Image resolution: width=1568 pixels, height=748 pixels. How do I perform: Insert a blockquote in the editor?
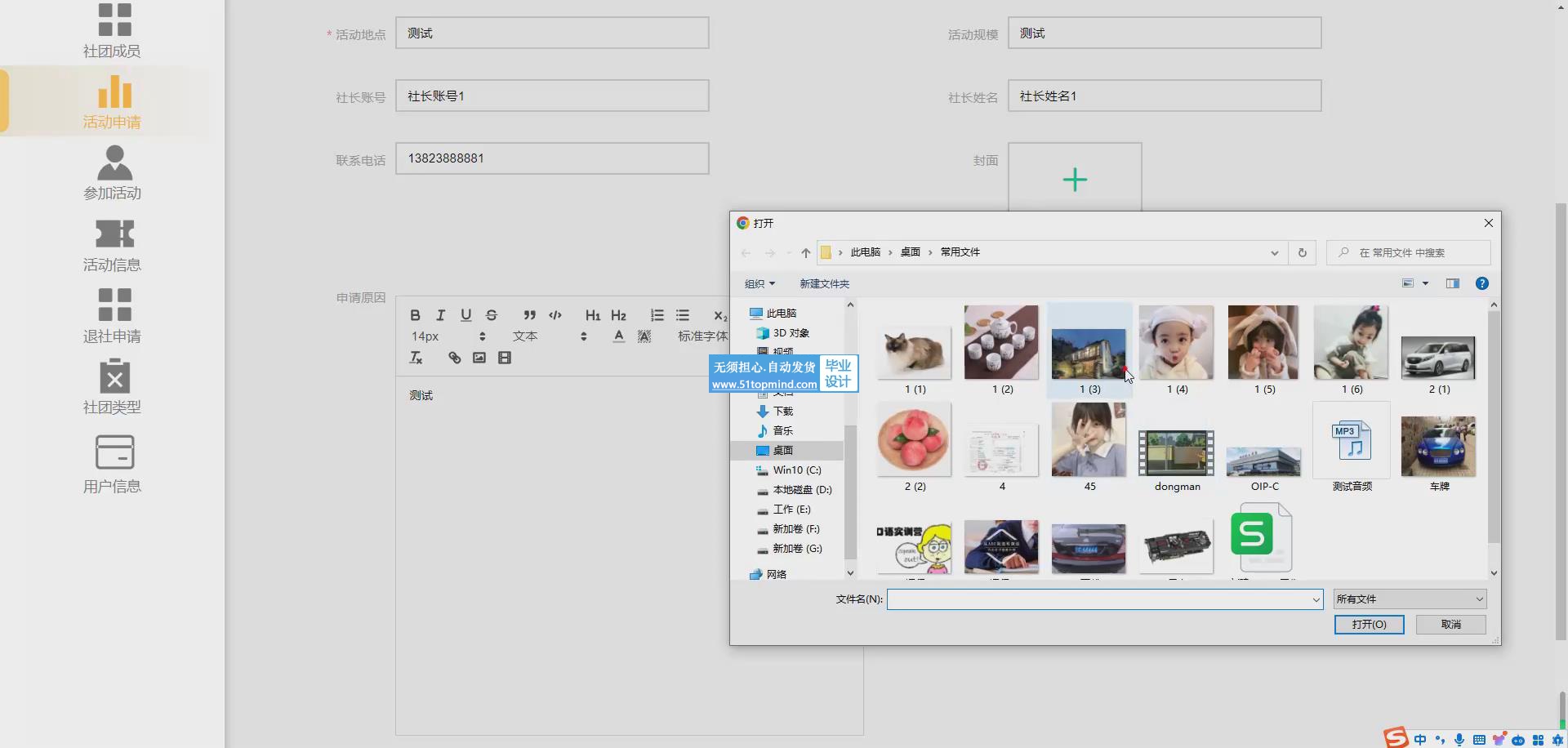529,315
